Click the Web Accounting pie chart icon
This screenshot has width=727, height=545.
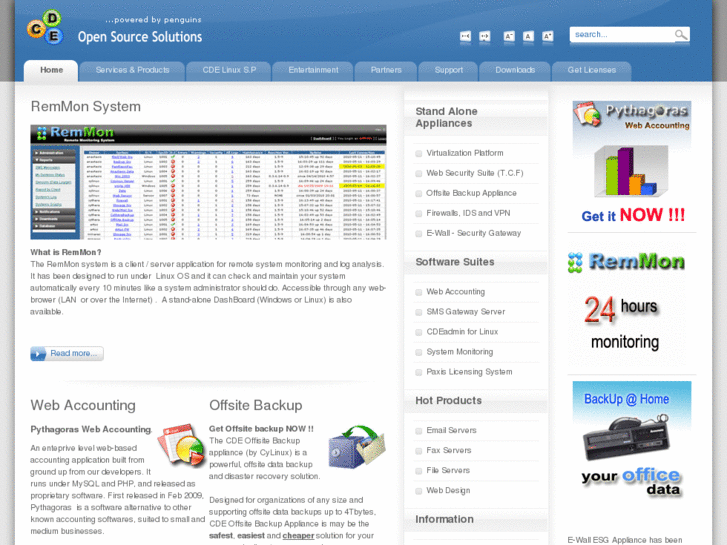[x=181, y=445]
